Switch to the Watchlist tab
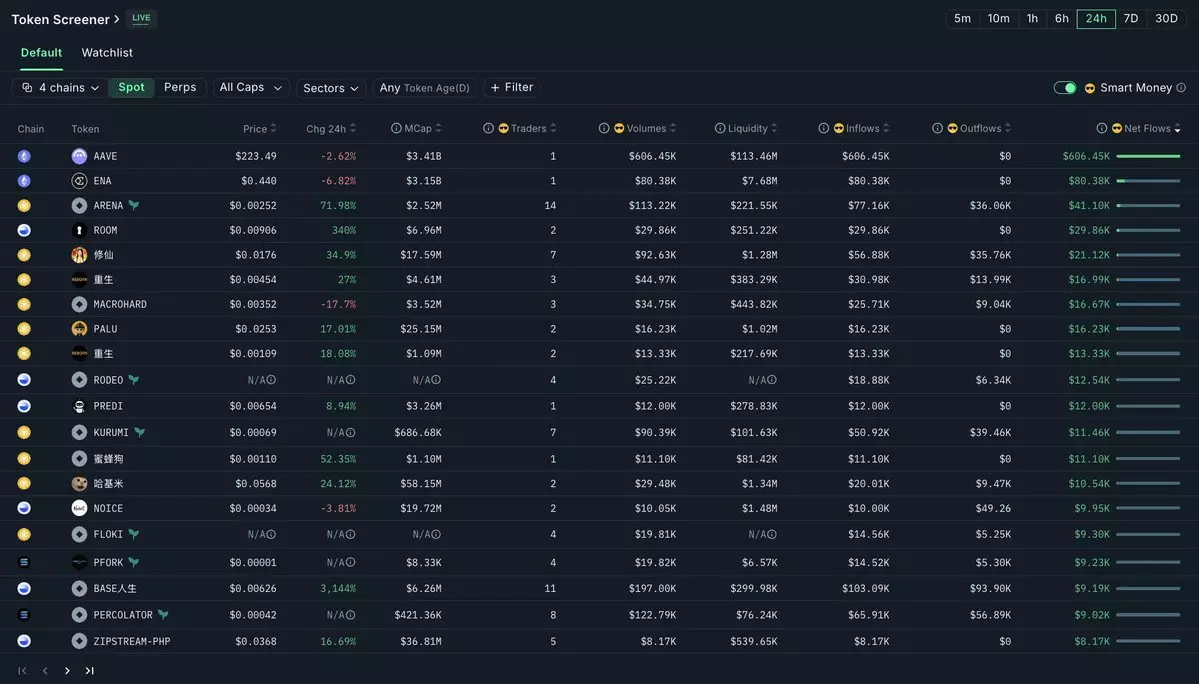This screenshot has height=684, width=1199. click(107, 53)
